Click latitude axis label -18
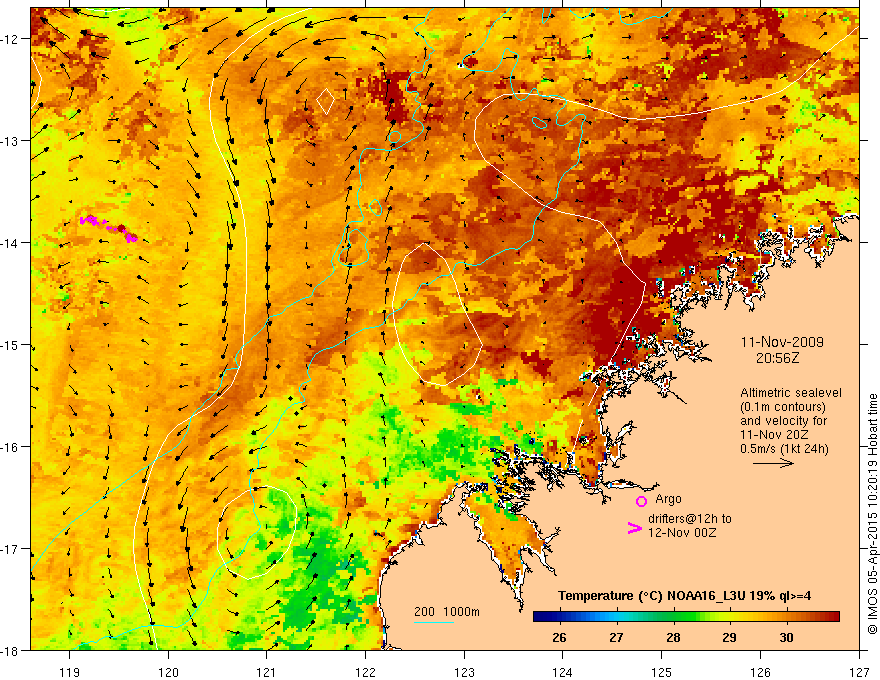 [x=10, y=651]
